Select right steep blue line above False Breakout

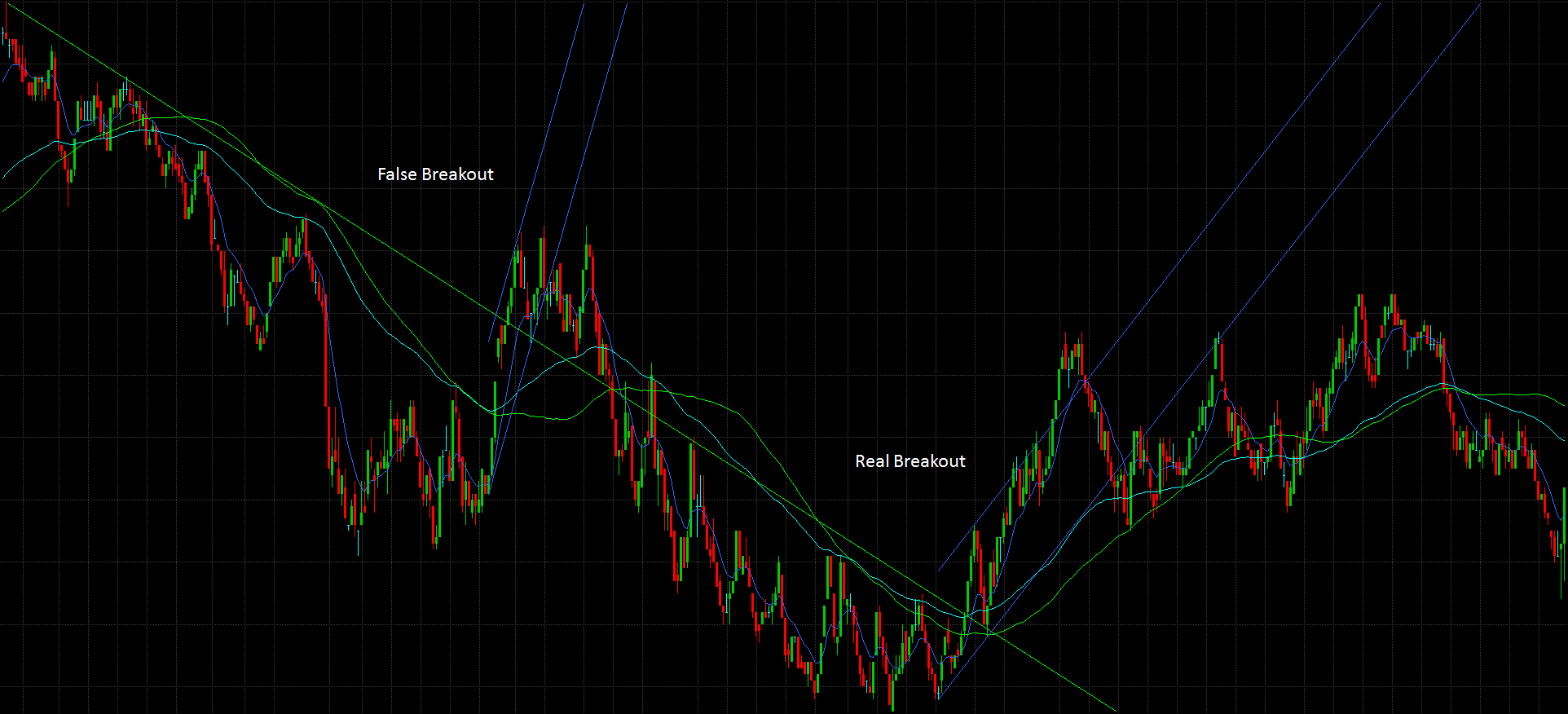coord(601,106)
